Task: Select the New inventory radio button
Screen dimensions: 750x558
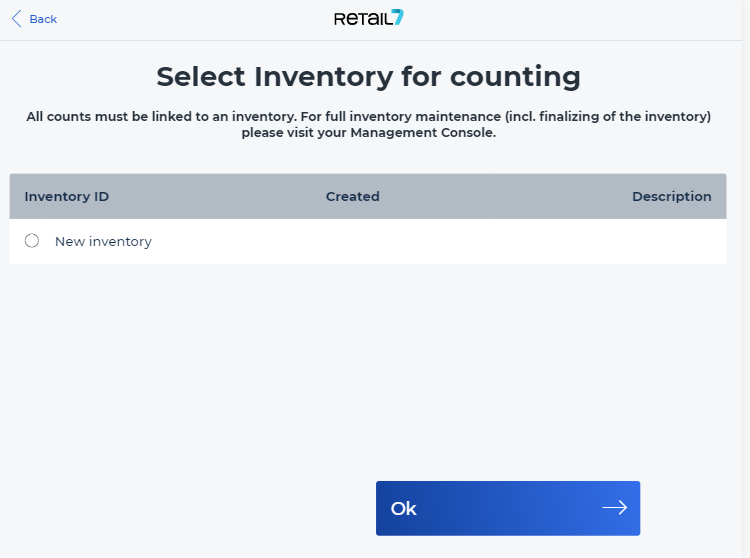Action: pyautogui.click(x=32, y=241)
